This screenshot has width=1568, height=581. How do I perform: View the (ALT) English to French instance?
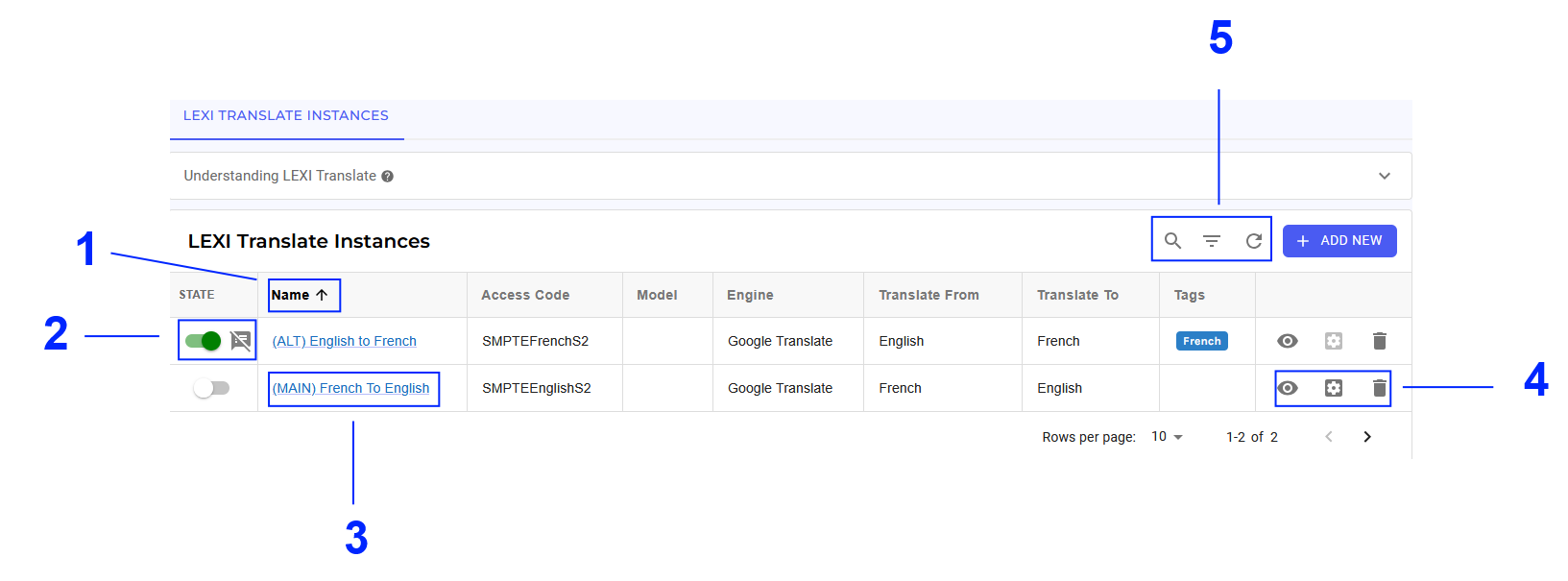[x=1288, y=341]
